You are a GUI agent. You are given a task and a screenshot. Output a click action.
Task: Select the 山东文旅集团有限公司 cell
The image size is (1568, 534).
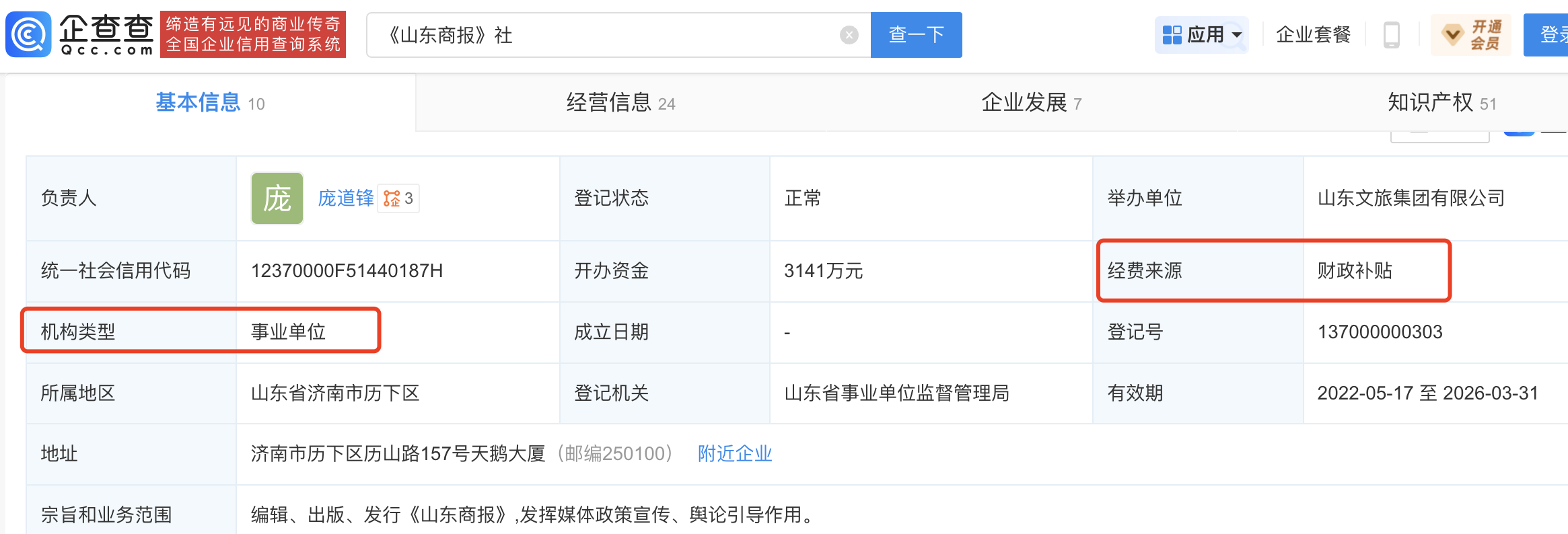1411,198
